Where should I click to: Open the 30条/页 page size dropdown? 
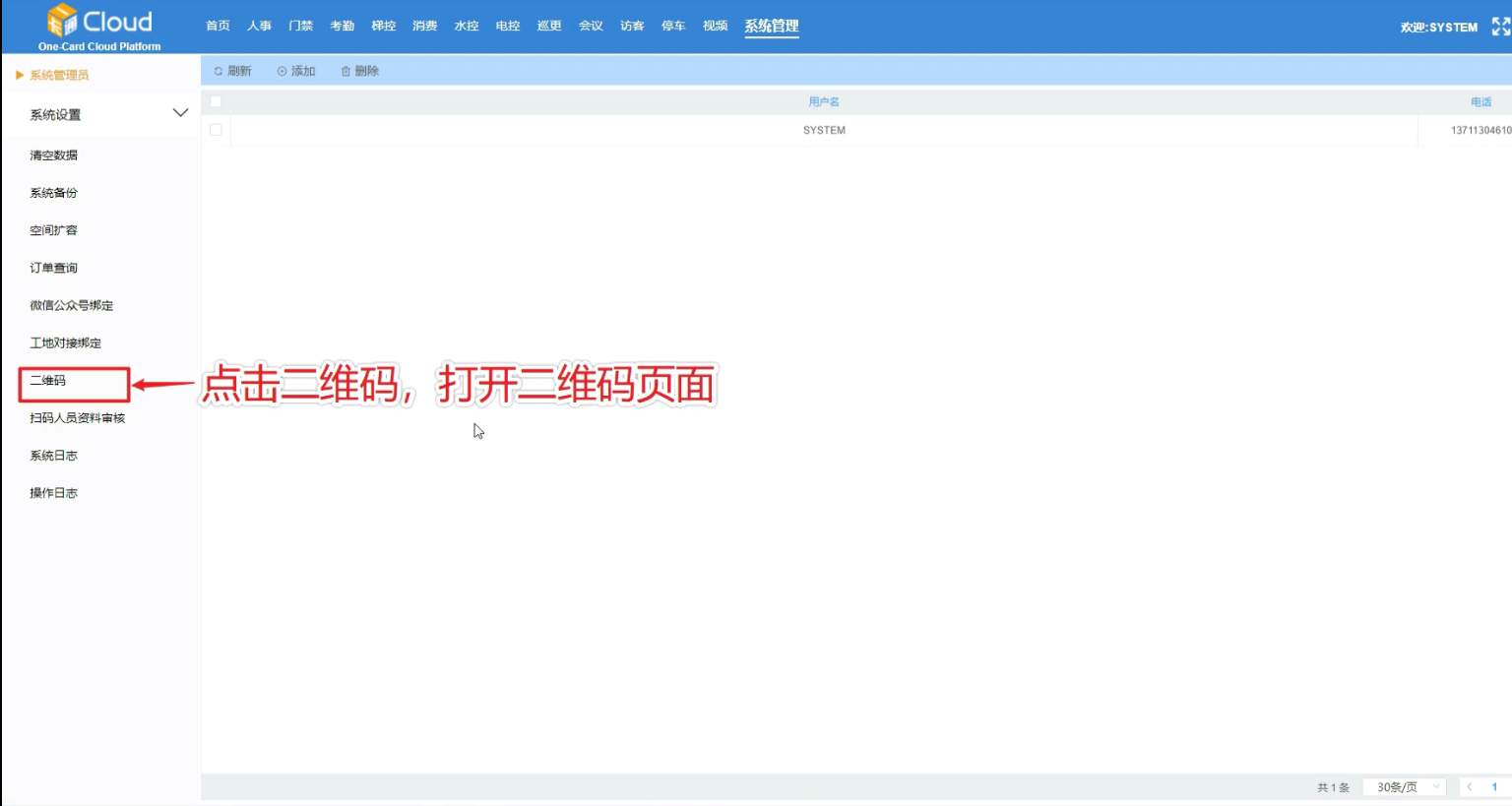[1405, 787]
